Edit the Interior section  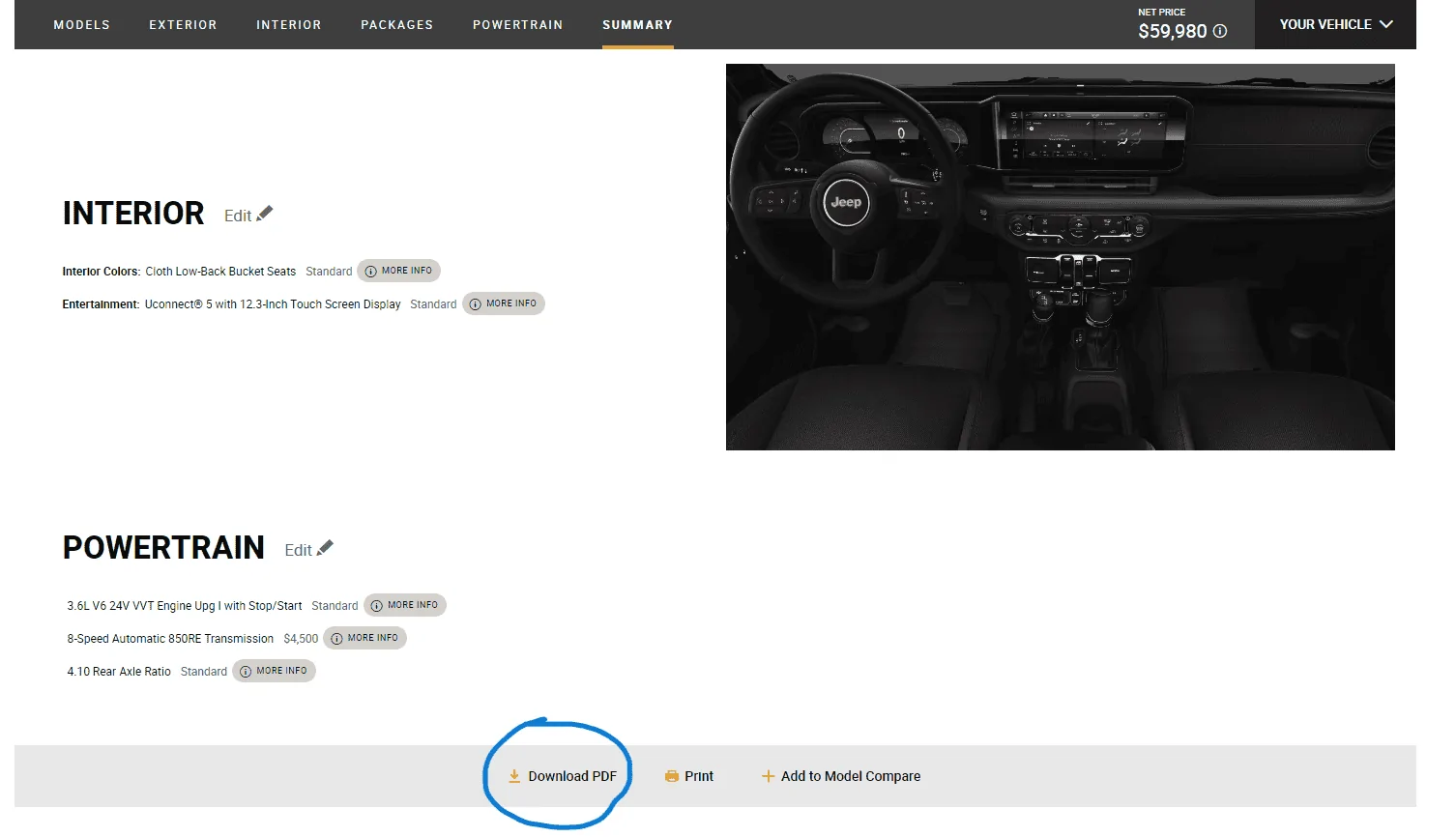[x=248, y=216]
